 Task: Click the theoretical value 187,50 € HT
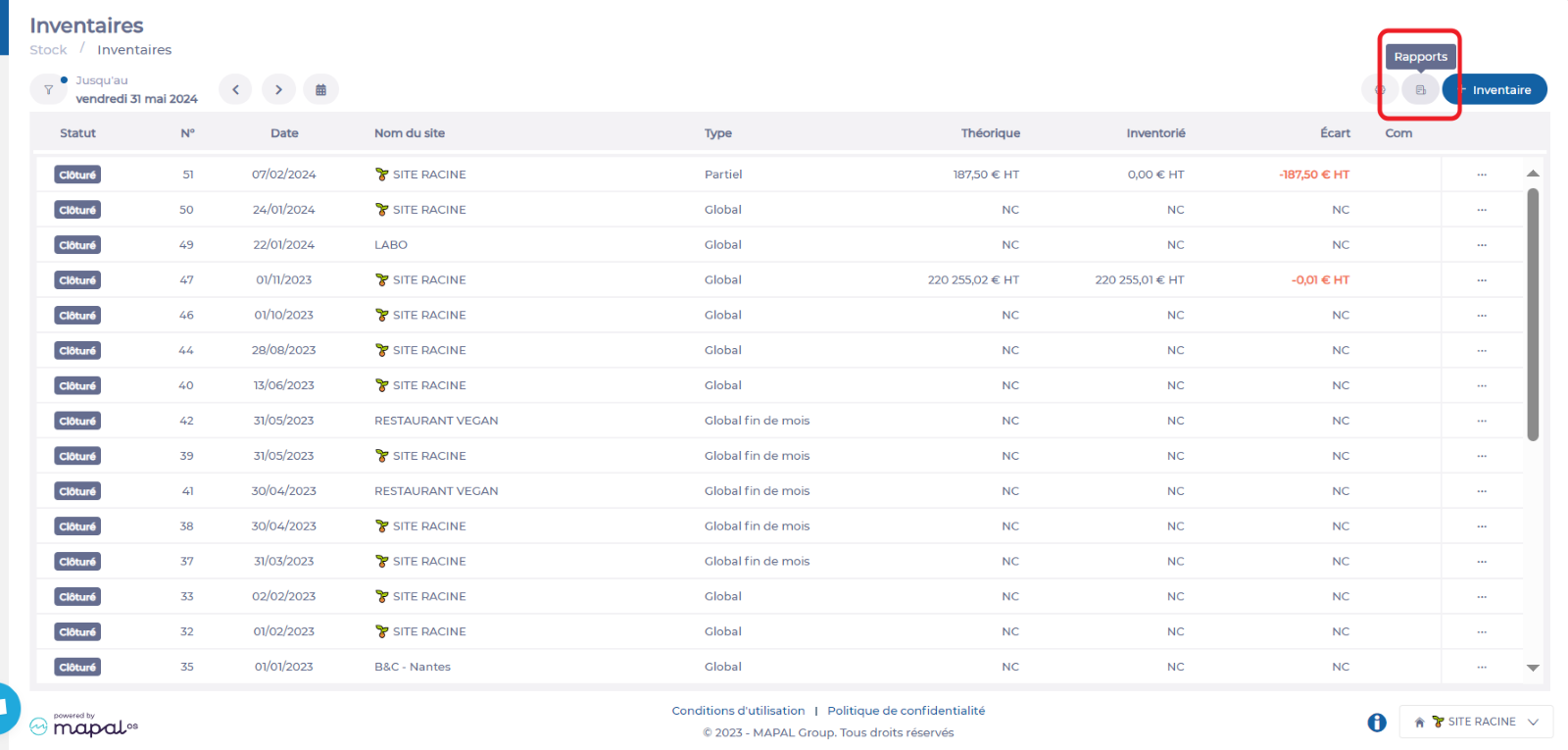(986, 175)
